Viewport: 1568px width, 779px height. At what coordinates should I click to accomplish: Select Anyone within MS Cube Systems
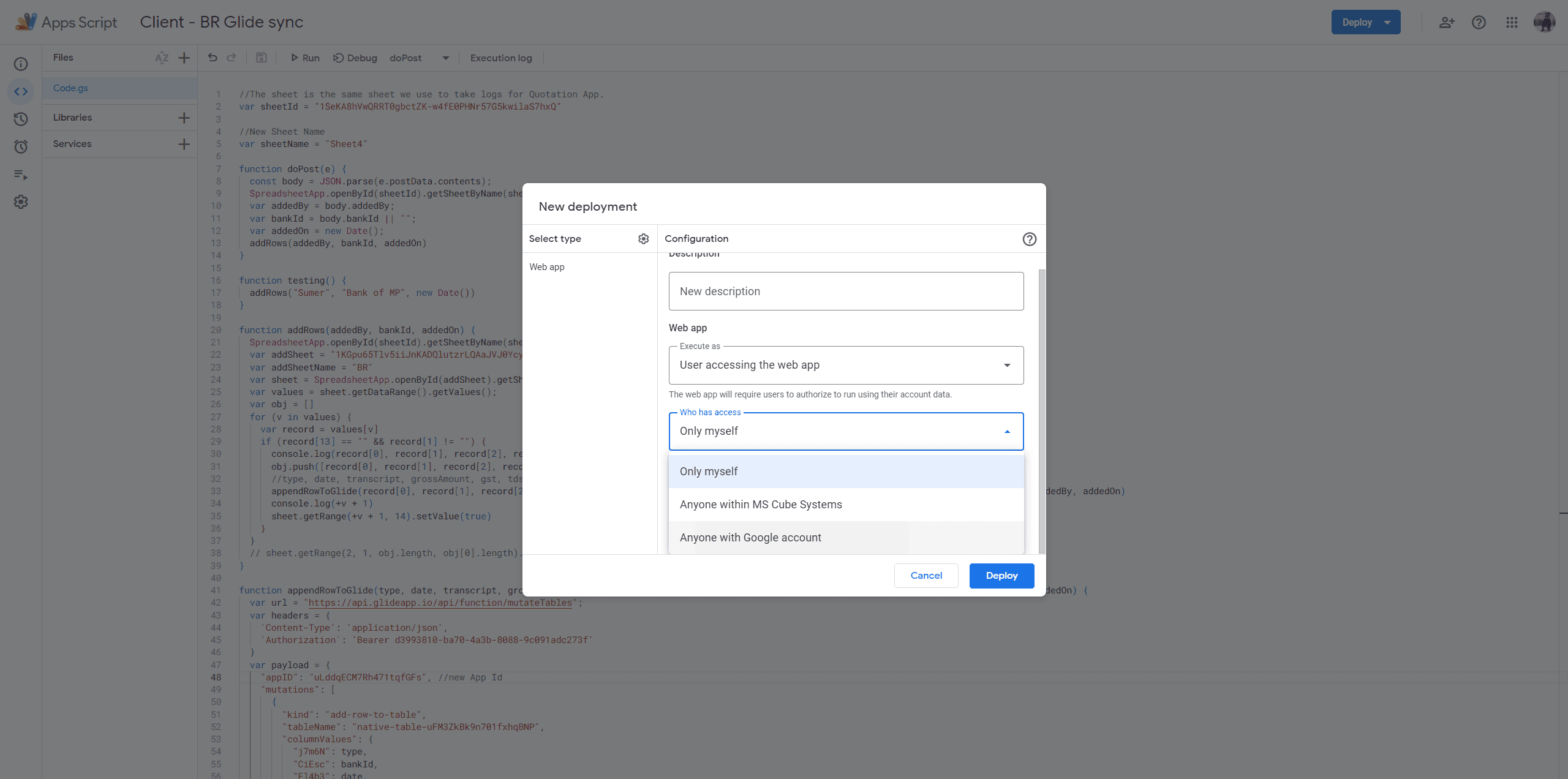(846, 505)
